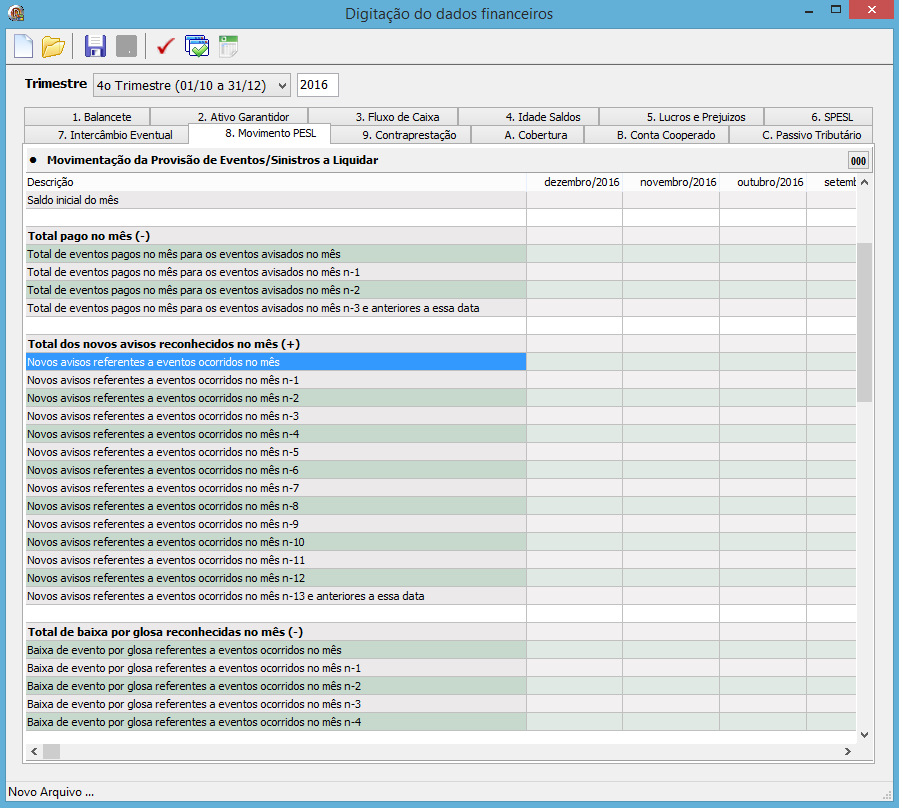Click the novembro/2016 column header
Image resolution: width=899 pixels, height=808 pixels.
pyautogui.click(x=671, y=182)
